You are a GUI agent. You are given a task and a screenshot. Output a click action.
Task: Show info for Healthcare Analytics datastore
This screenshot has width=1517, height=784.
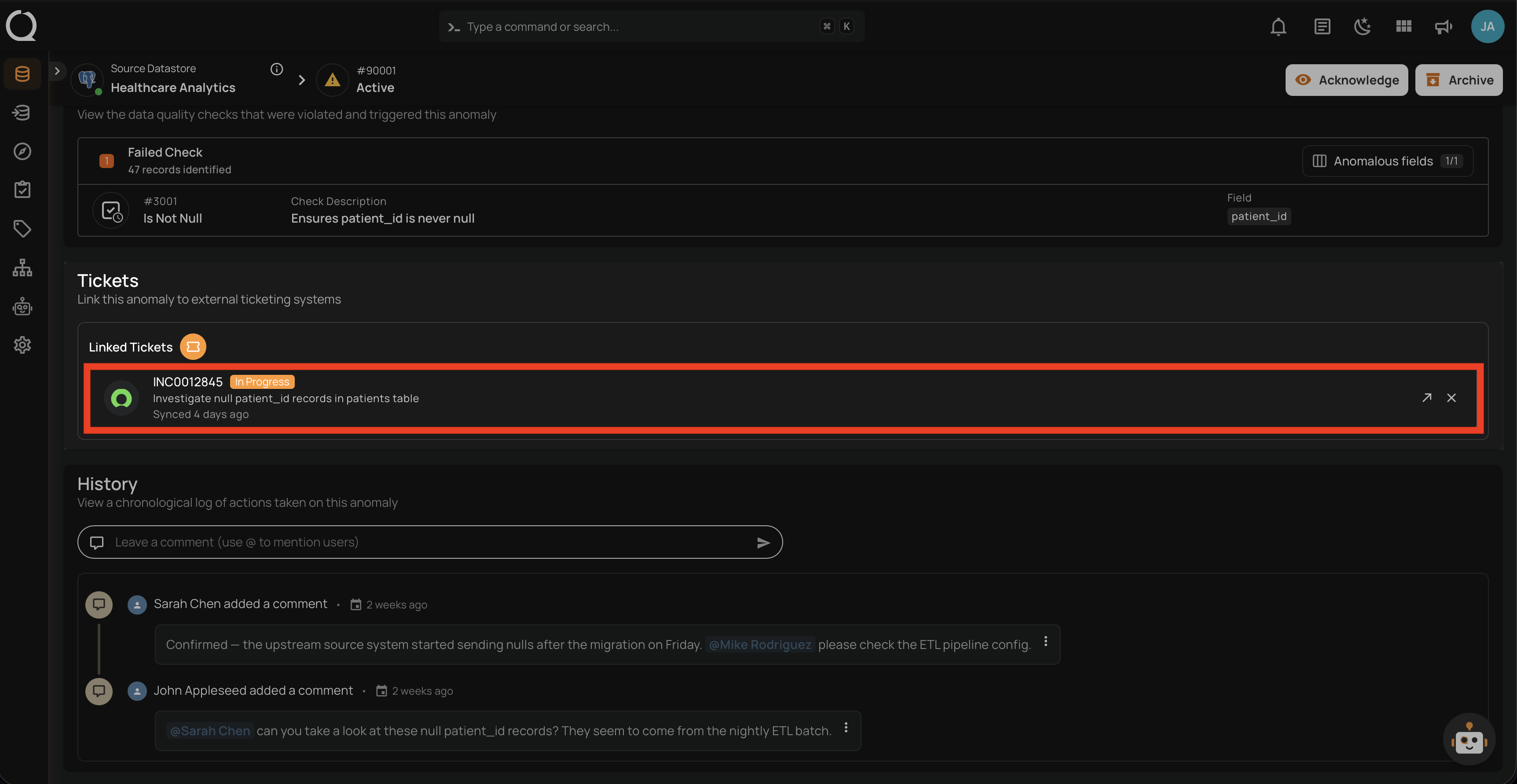pyautogui.click(x=277, y=70)
